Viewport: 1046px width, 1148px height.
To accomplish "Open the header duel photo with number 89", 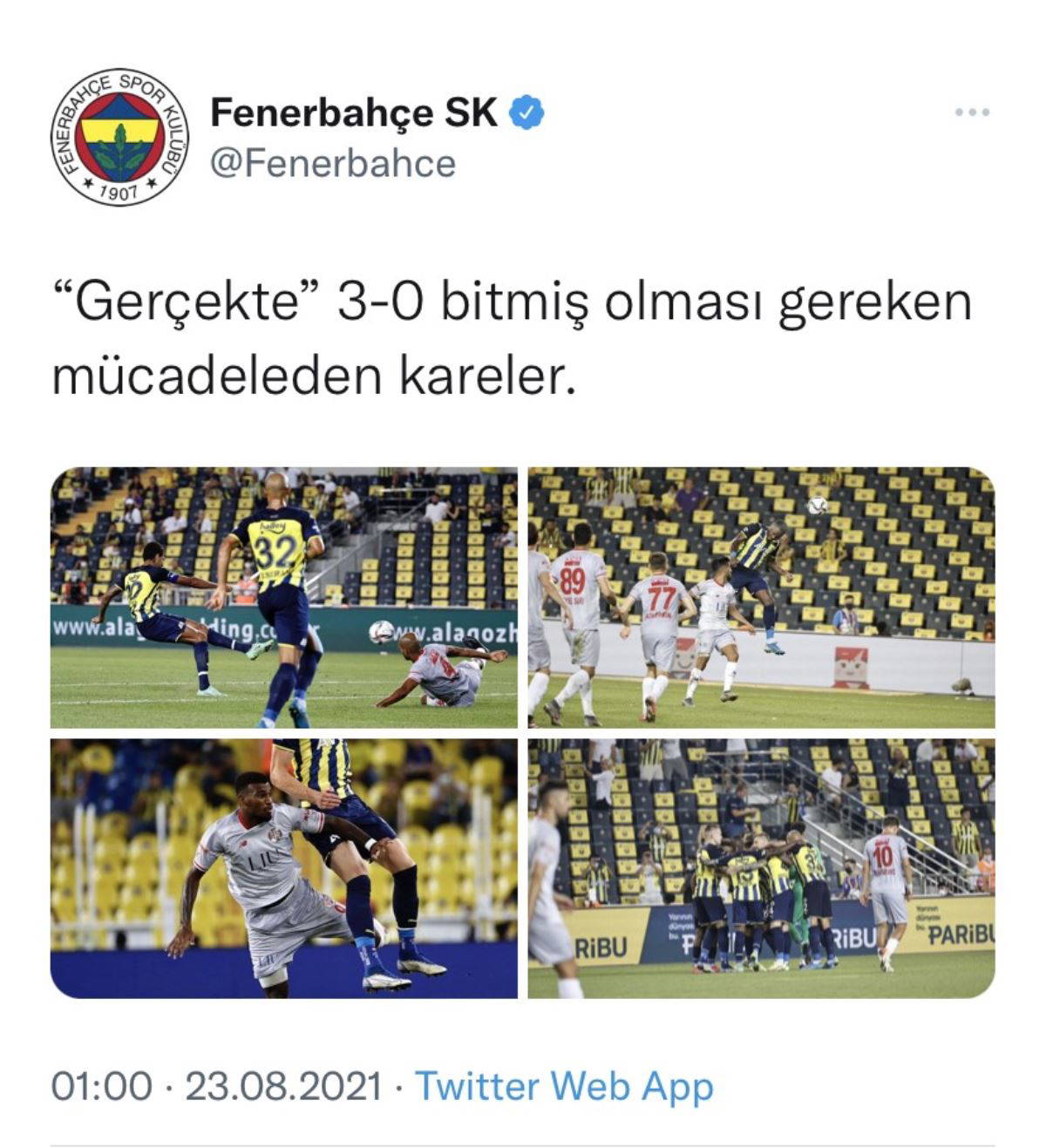I will [761, 598].
